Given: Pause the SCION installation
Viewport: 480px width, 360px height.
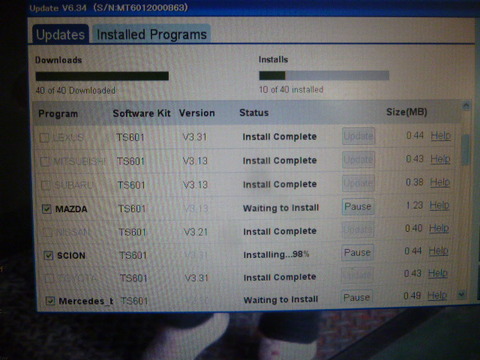Looking at the screenshot, I should pos(357,253).
